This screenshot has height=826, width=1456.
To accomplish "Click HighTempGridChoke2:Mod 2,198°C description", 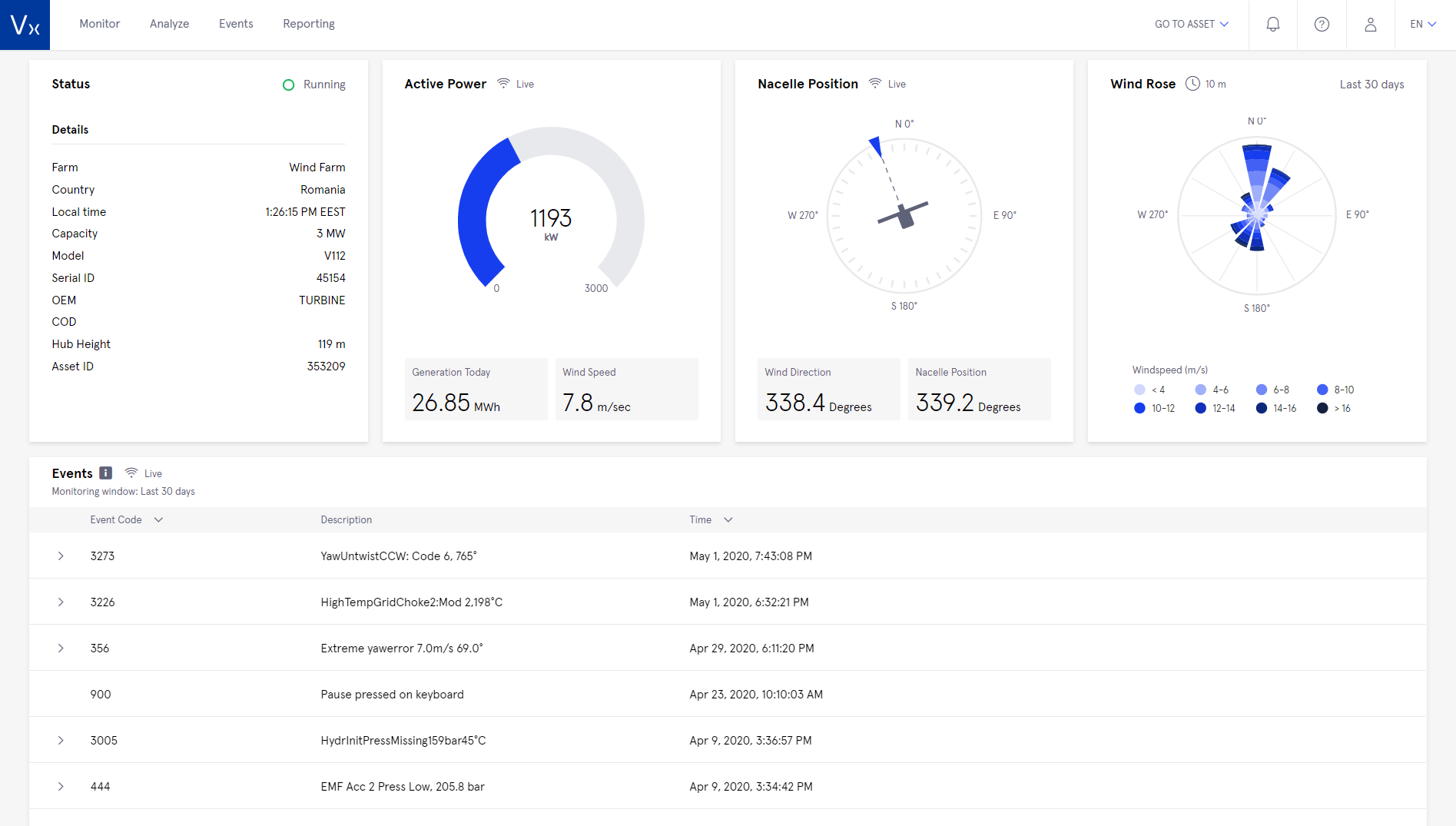I will click(x=412, y=602).
